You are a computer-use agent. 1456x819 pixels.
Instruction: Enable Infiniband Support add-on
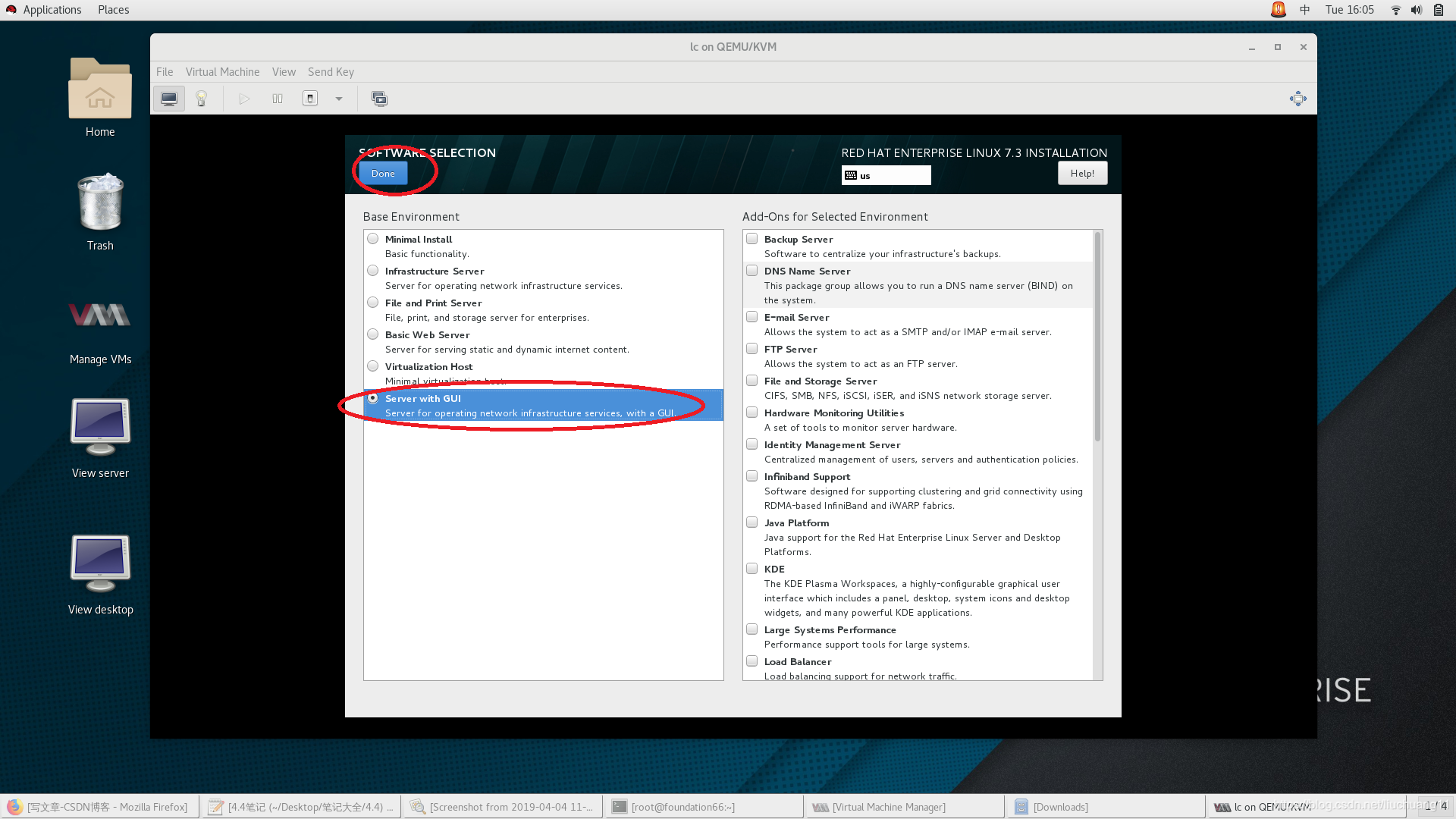[x=752, y=475]
